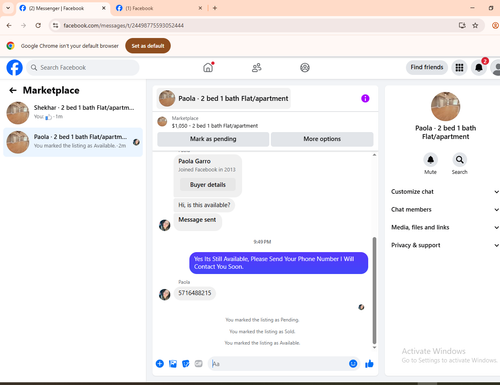Open Paola's large listing photo in sidebar

click(x=445, y=106)
